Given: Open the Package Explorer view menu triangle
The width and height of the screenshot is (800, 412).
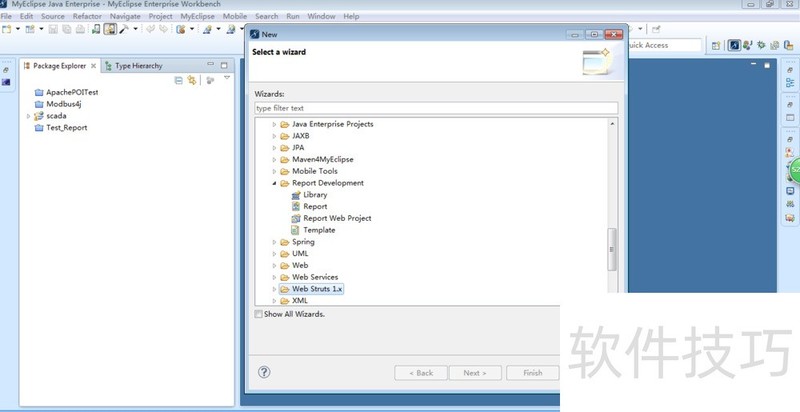Looking at the screenshot, I should pyautogui.click(x=227, y=78).
